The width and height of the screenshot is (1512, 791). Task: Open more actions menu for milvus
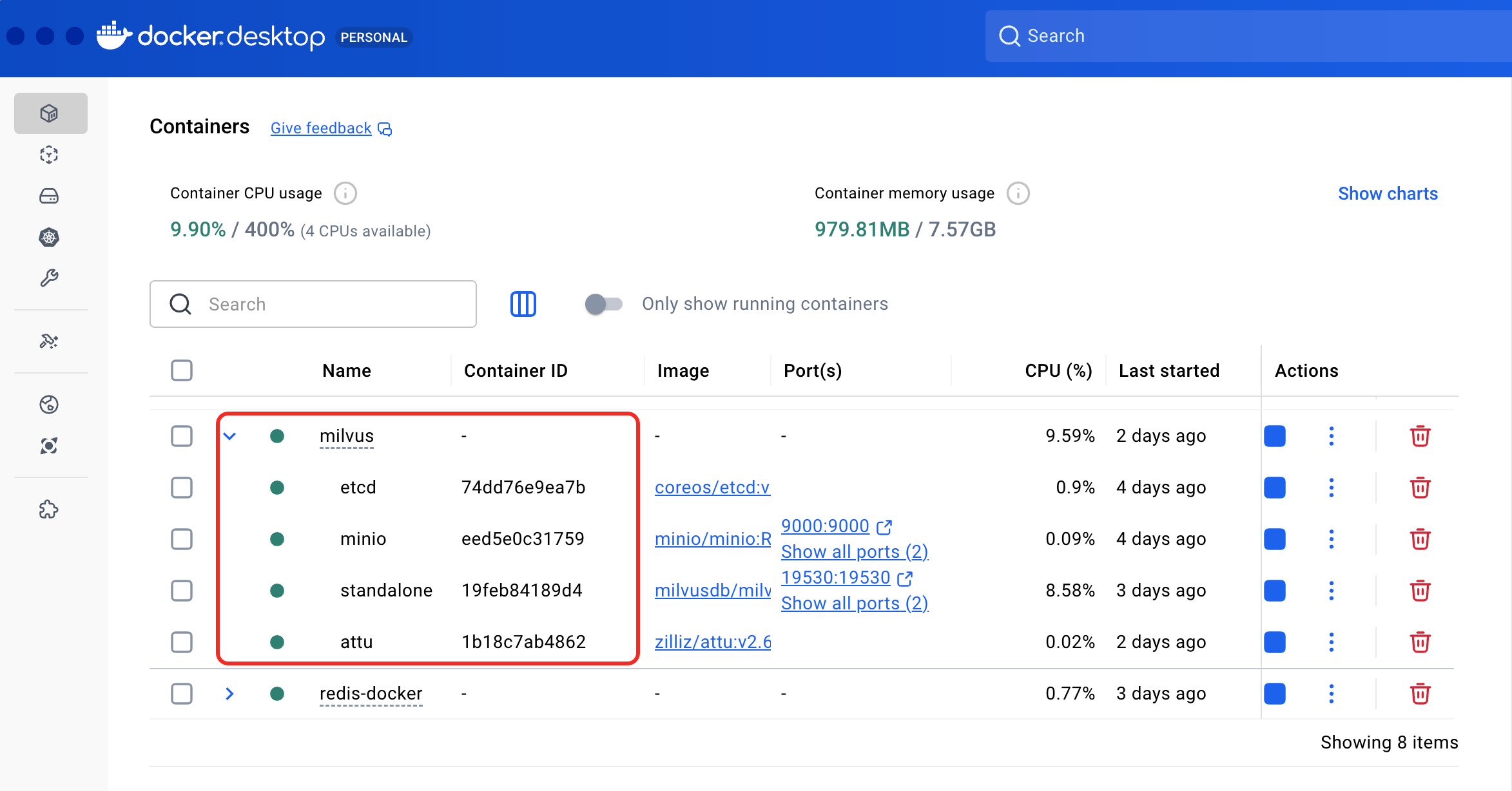coord(1331,436)
